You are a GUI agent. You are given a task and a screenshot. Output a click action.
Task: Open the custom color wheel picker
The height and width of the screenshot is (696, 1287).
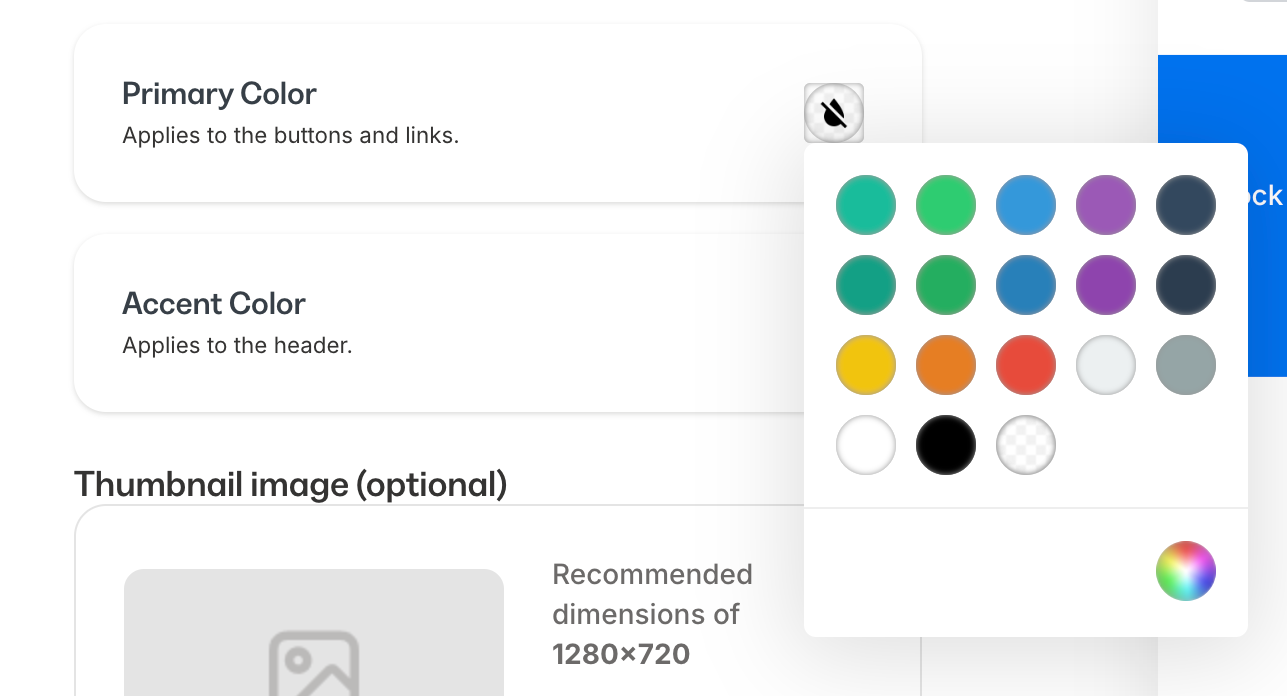click(x=1185, y=571)
